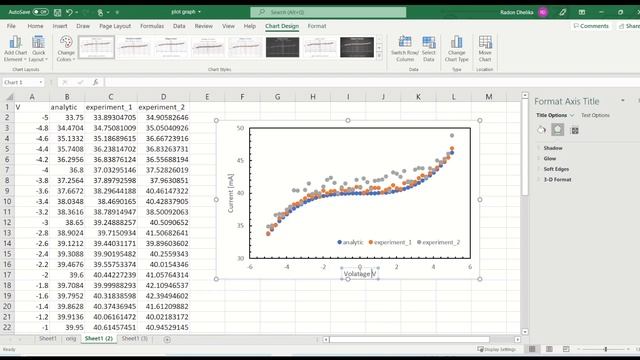Open Ribbon Display Options icon
Image resolution: width=640 pixels, height=360 pixels.
point(582,12)
